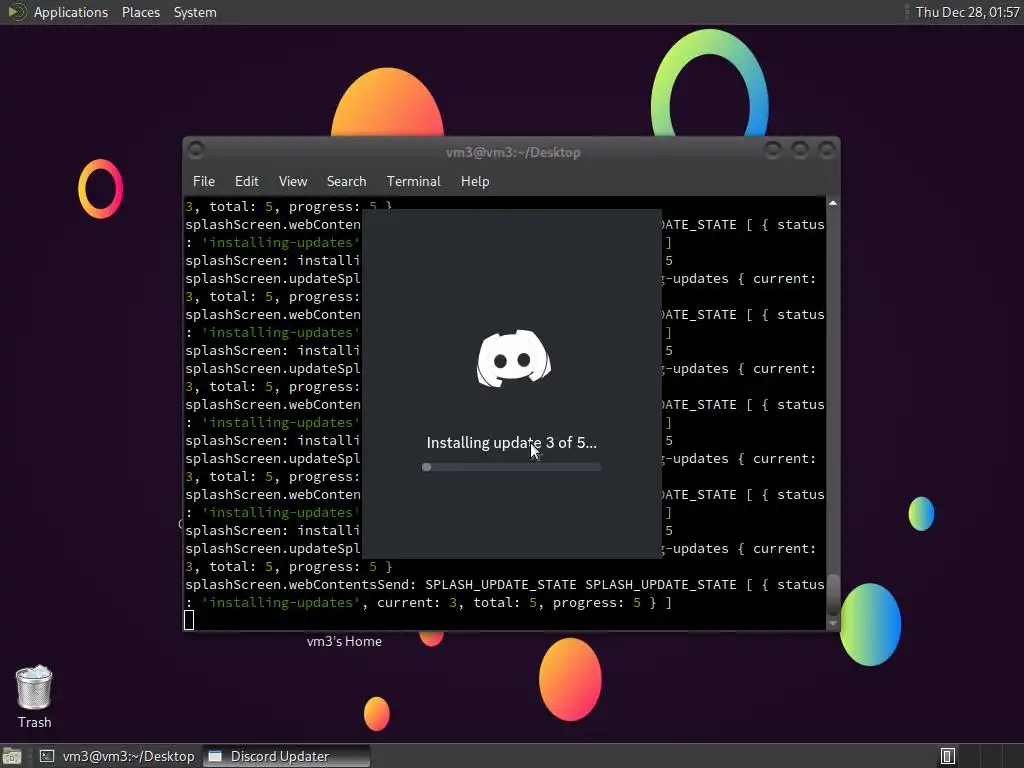Open the terminal Help menu
Screen dimensions: 1024x768
click(475, 182)
